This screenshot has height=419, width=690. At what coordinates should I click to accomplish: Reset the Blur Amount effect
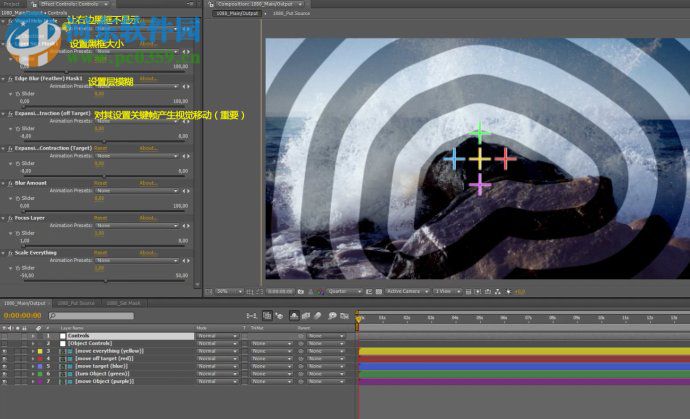(x=100, y=183)
